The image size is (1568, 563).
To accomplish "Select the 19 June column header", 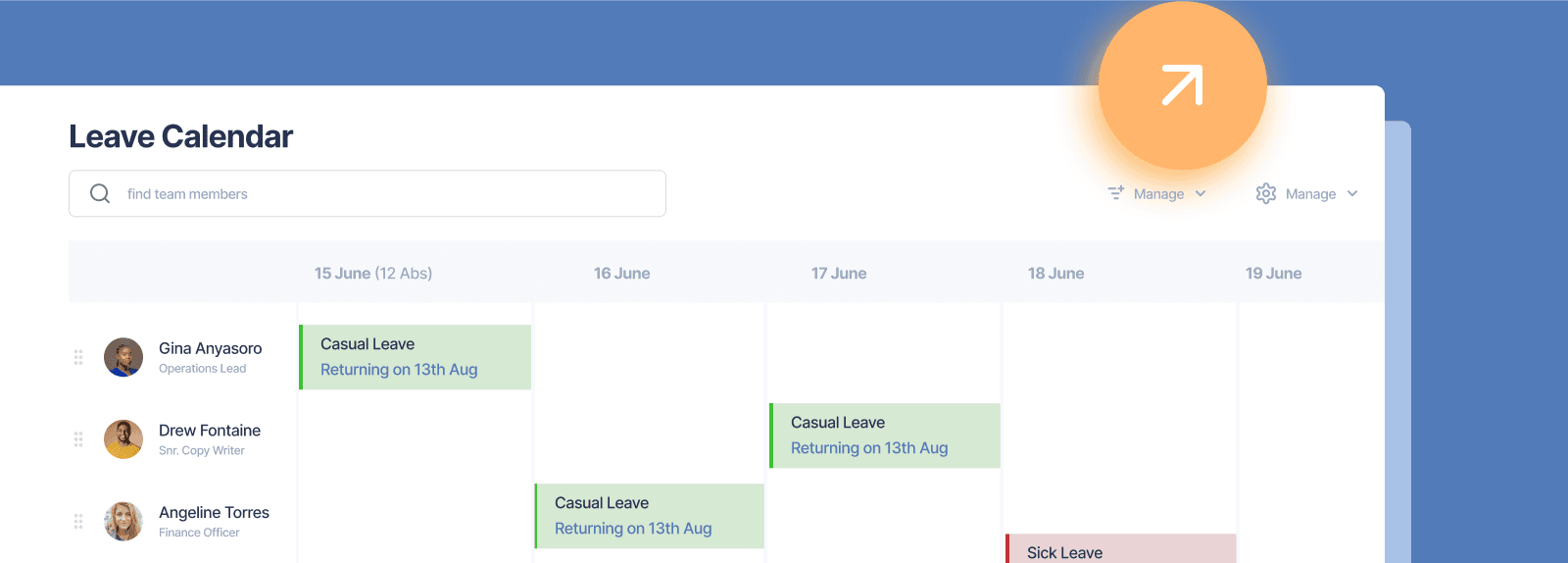I will (x=1273, y=274).
